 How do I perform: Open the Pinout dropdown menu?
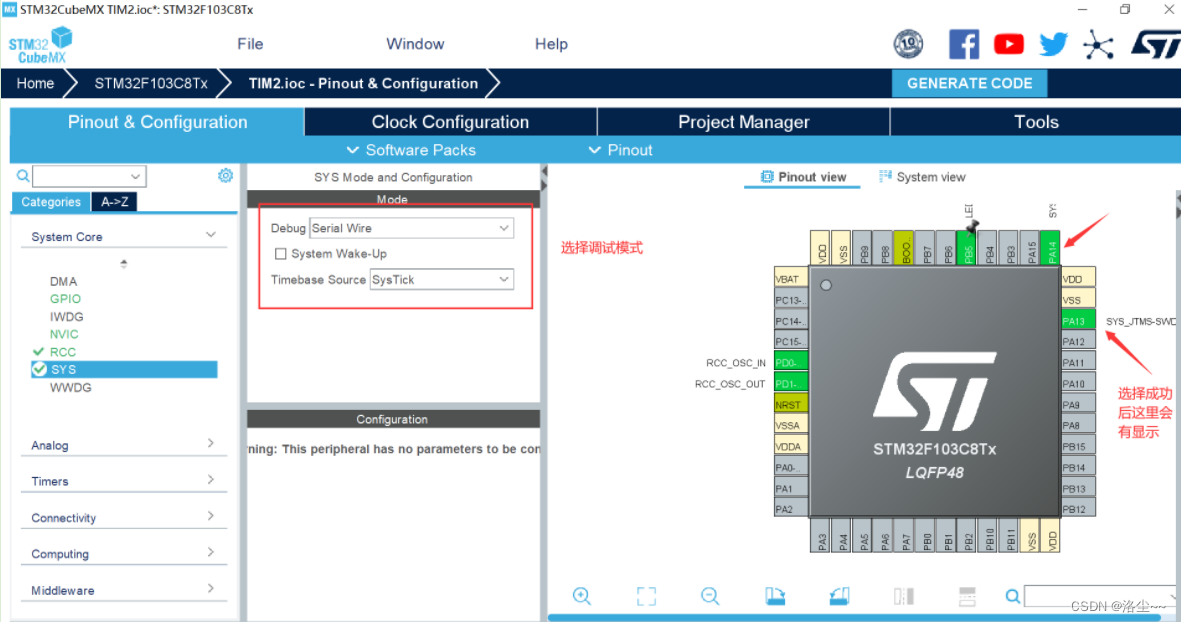[620, 150]
